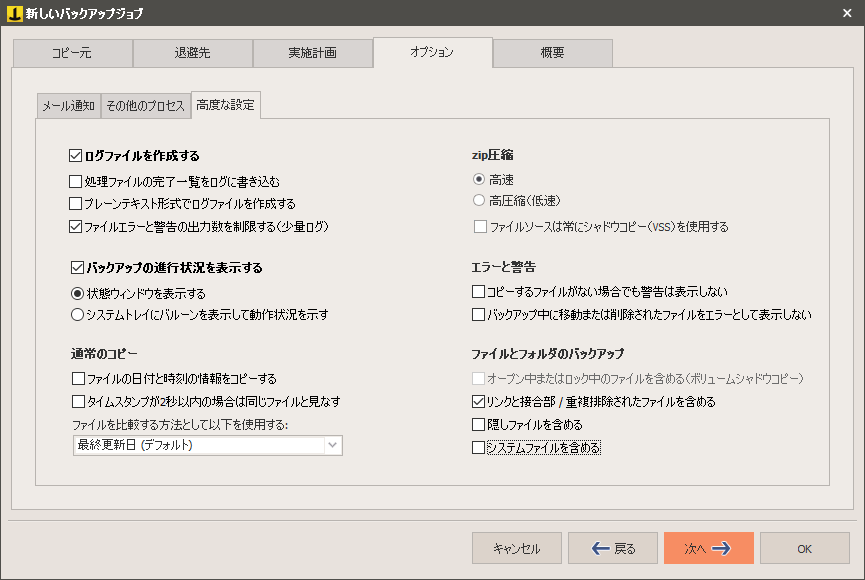
Task: Open the 最終更新日 (デフォルト) comparison dropdown
Action: pos(207,445)
